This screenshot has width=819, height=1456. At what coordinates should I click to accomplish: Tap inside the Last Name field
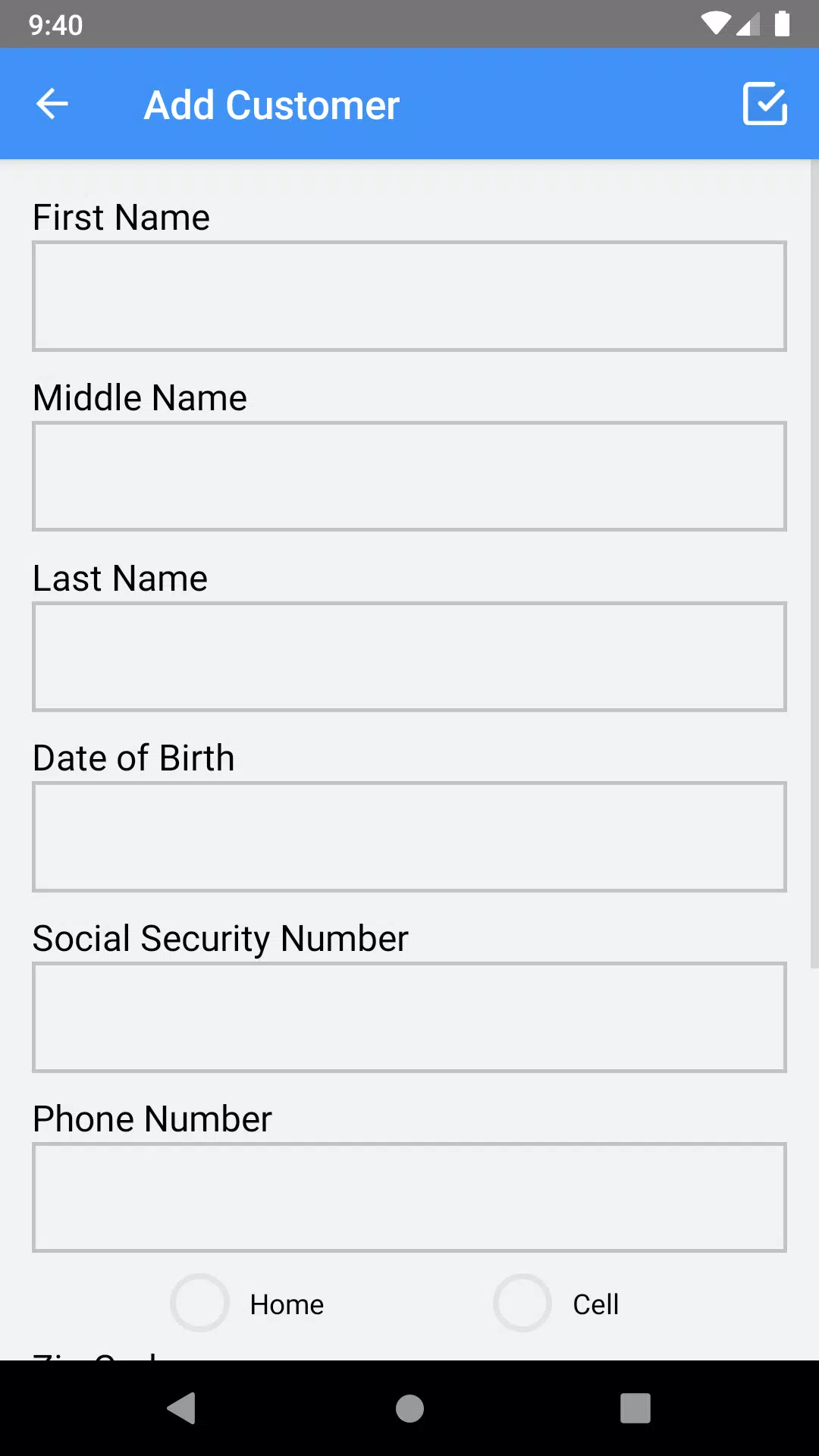tap(409, 657)
